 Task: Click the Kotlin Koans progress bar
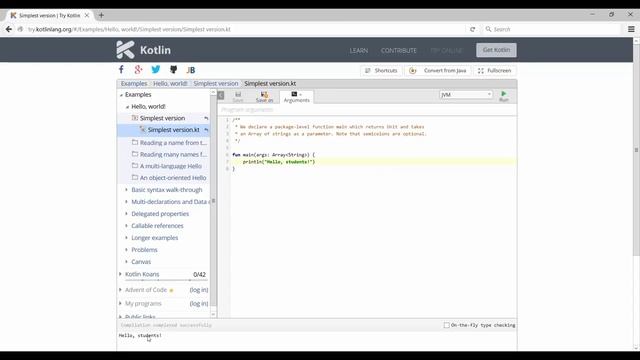[167, 280]
